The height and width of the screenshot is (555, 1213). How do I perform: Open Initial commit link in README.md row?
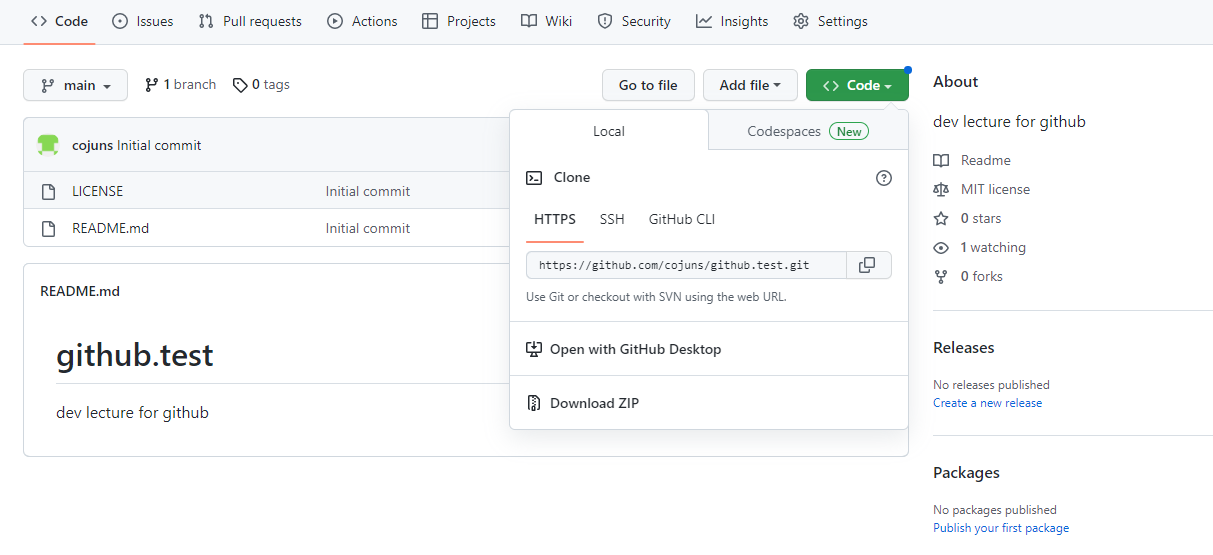pos(368,228)
